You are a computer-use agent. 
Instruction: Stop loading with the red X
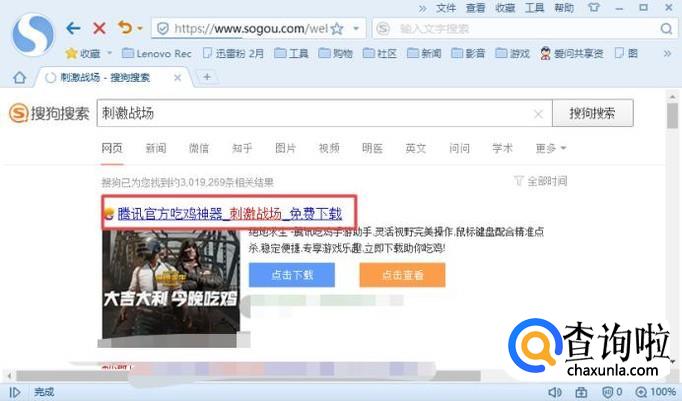[x=99, y=29]
